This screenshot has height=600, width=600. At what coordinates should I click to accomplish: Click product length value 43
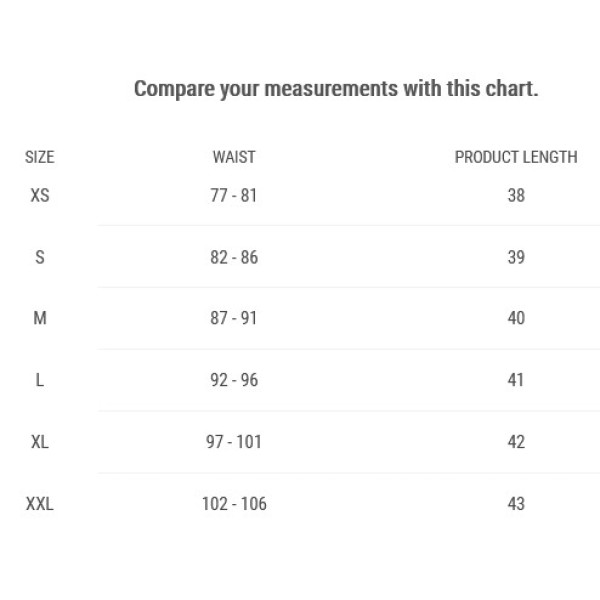coord(516,504)
